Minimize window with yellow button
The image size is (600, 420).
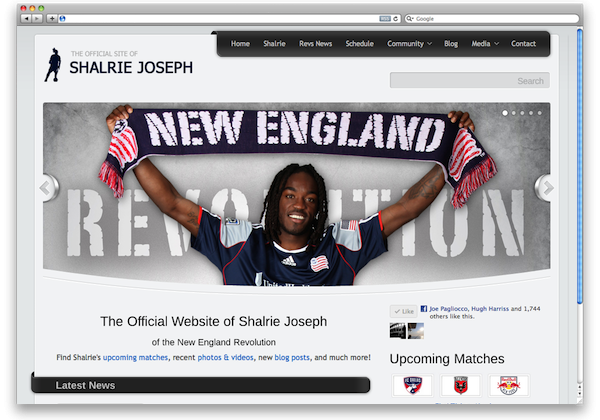(x=32, y=8)
